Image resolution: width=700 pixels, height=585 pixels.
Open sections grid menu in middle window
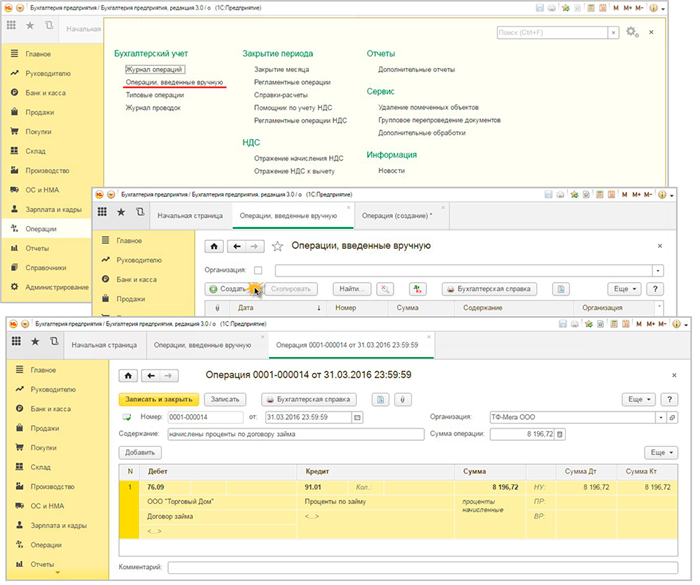[x=102, y=212]
